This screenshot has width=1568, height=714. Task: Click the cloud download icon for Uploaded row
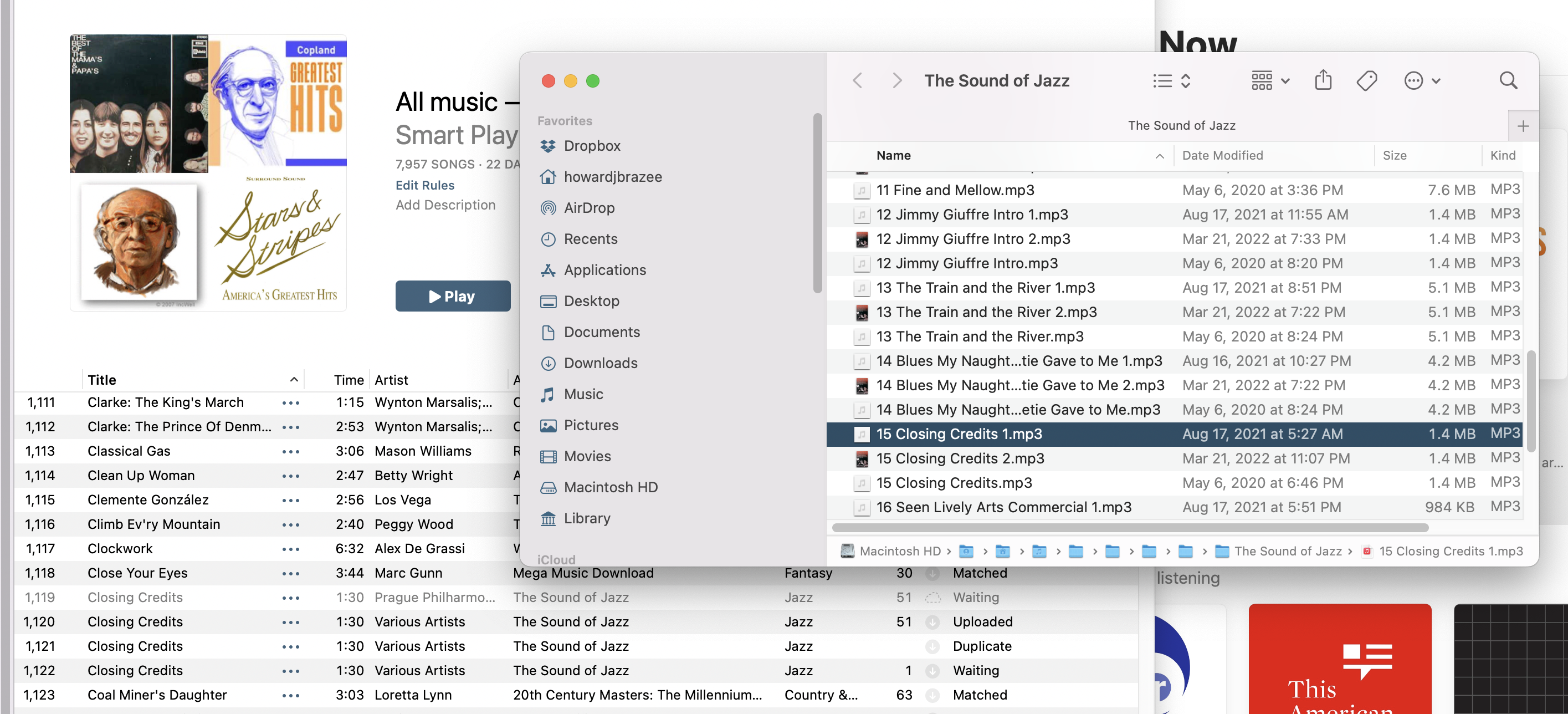point(932,622)
